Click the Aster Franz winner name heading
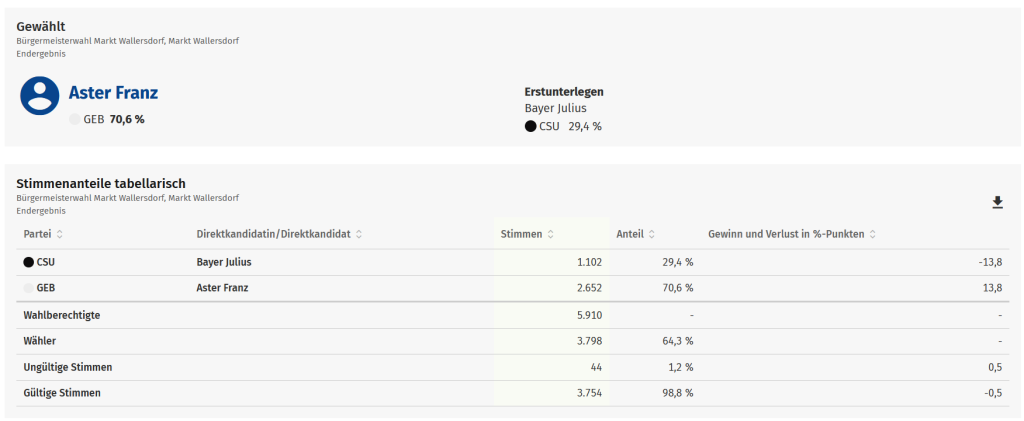 pyautogui.click(x=113, y=93)
